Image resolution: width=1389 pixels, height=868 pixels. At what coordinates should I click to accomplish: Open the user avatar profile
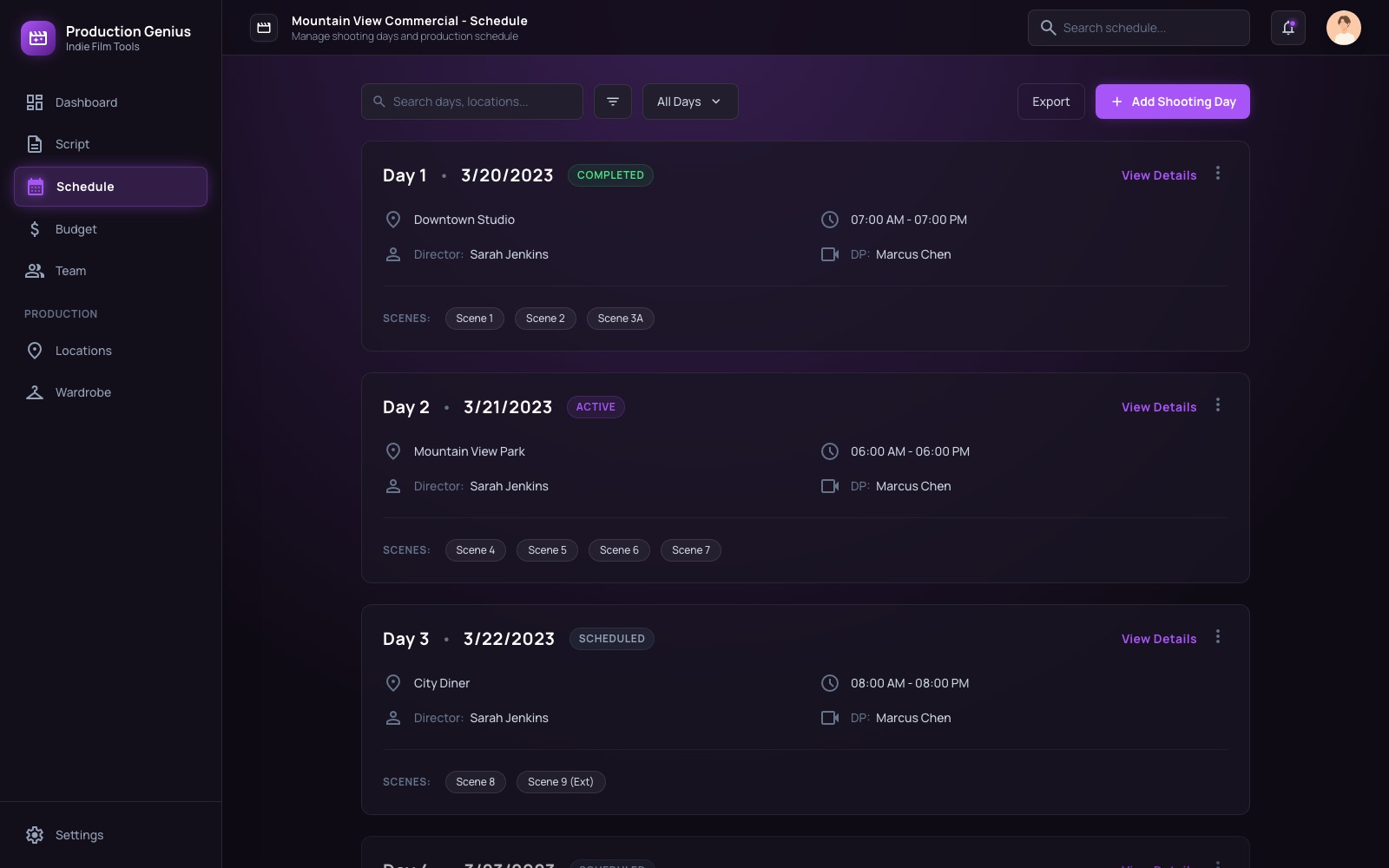1344,28
